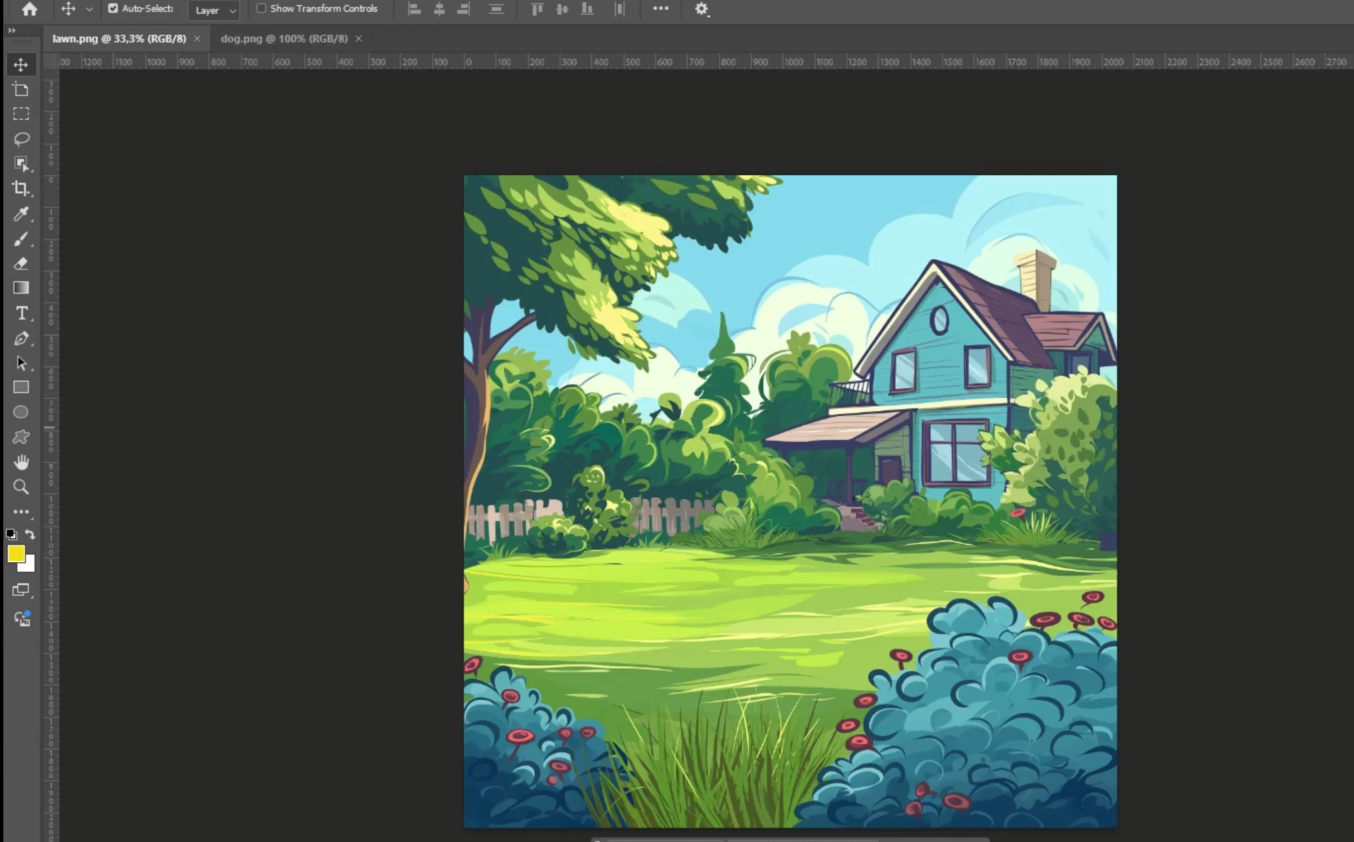Select the lawn.png document tab
This screenshot has height=842, width=1354.
point(119,39)
